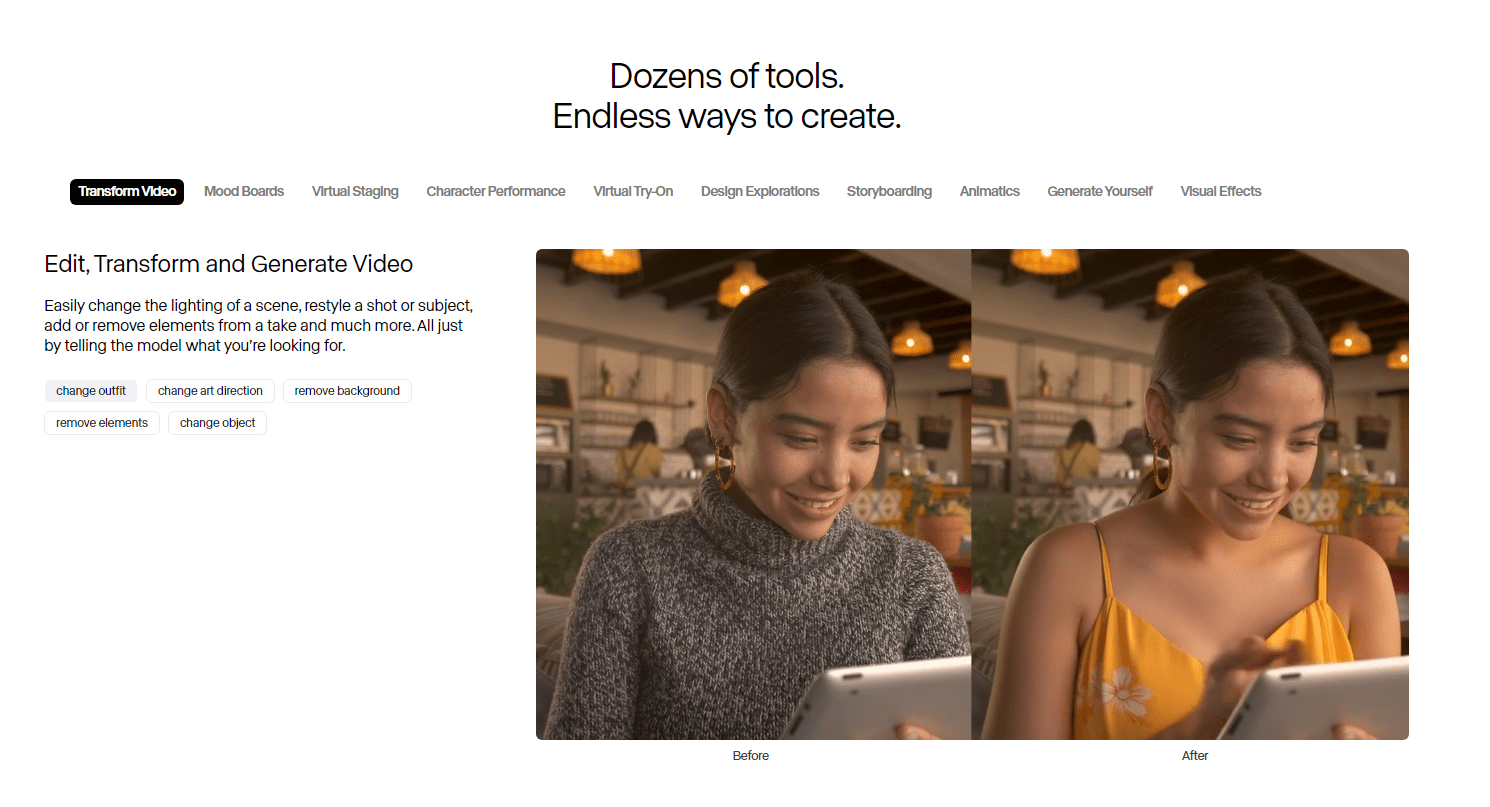
Task: Click the 'remove elements' chip
Action: tap(102, 423)
